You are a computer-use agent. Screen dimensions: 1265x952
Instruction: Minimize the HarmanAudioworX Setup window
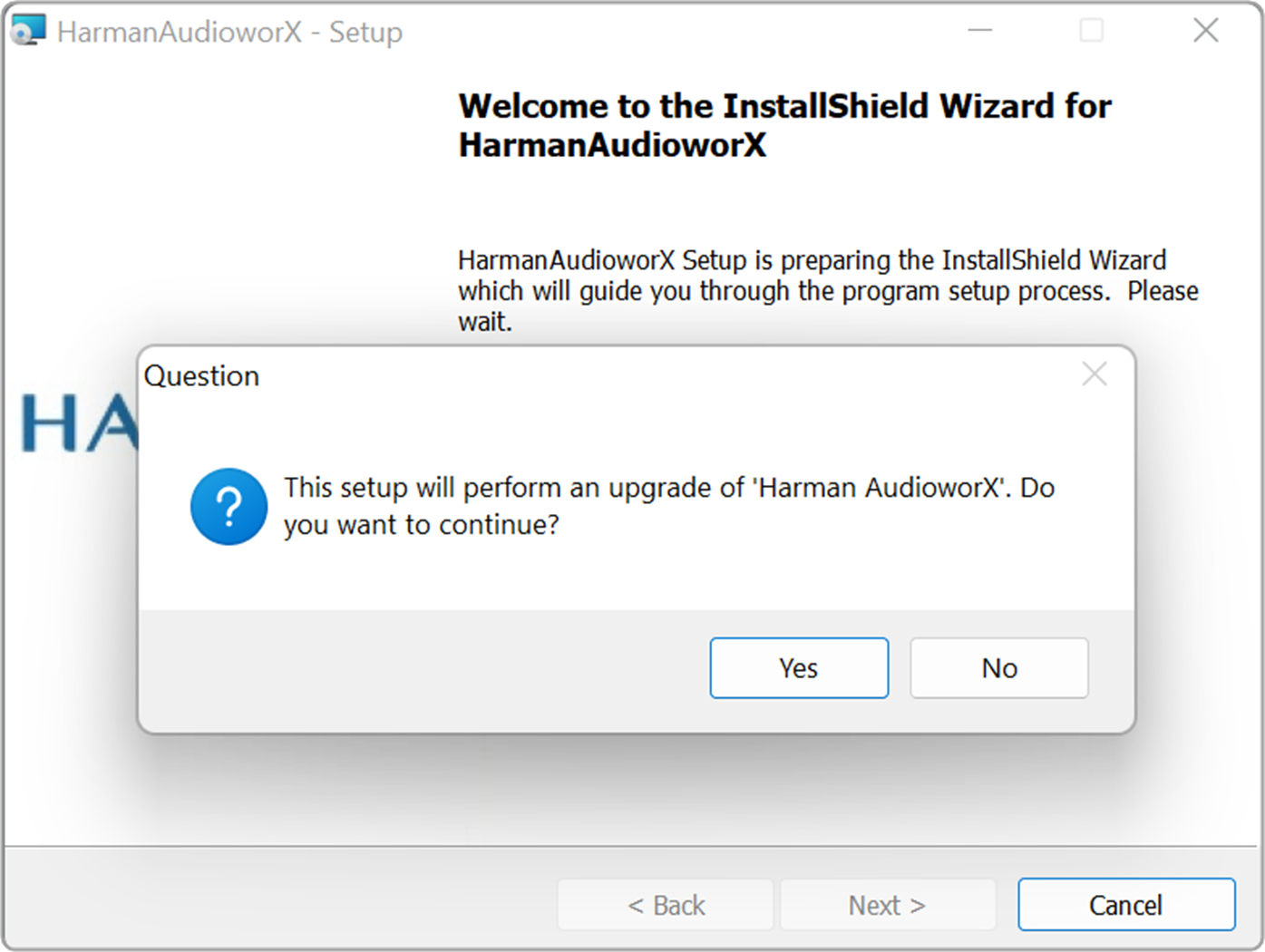coord(979,31)
